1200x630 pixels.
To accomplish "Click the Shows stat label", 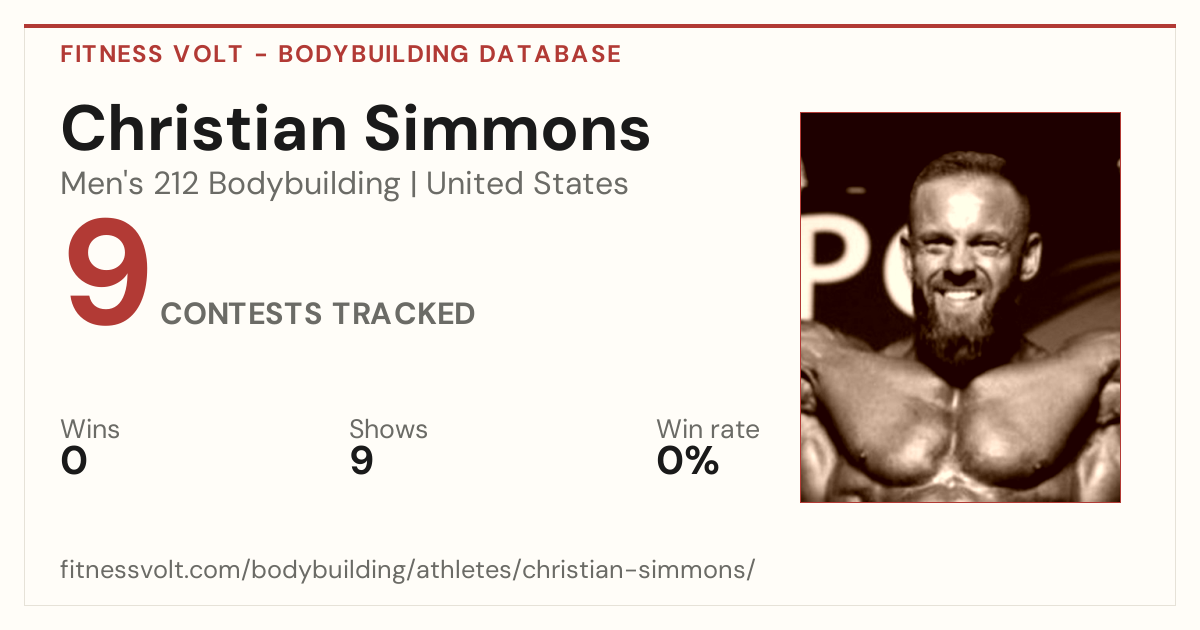I will (388, 430).
